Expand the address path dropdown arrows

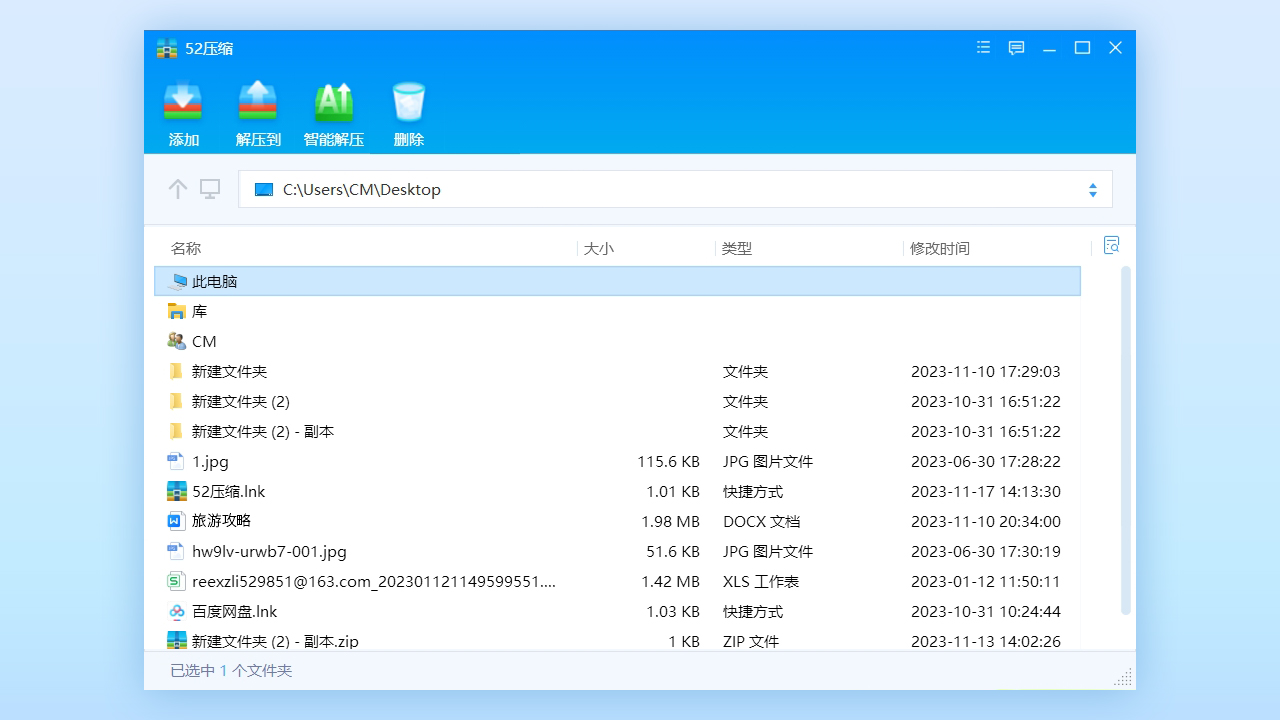click(1093, 190)
